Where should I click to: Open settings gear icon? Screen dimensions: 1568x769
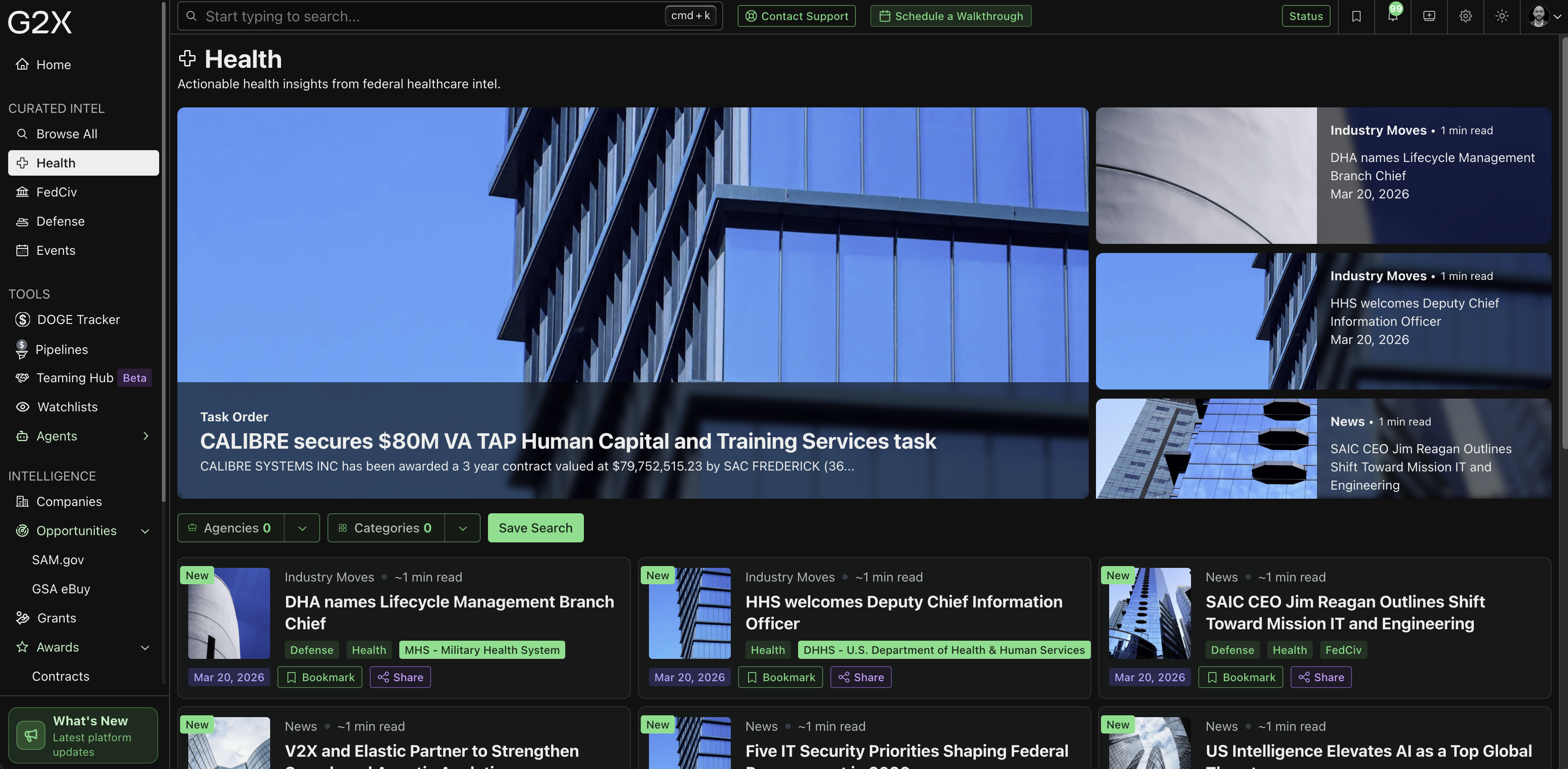click(x=1466, y=16)
